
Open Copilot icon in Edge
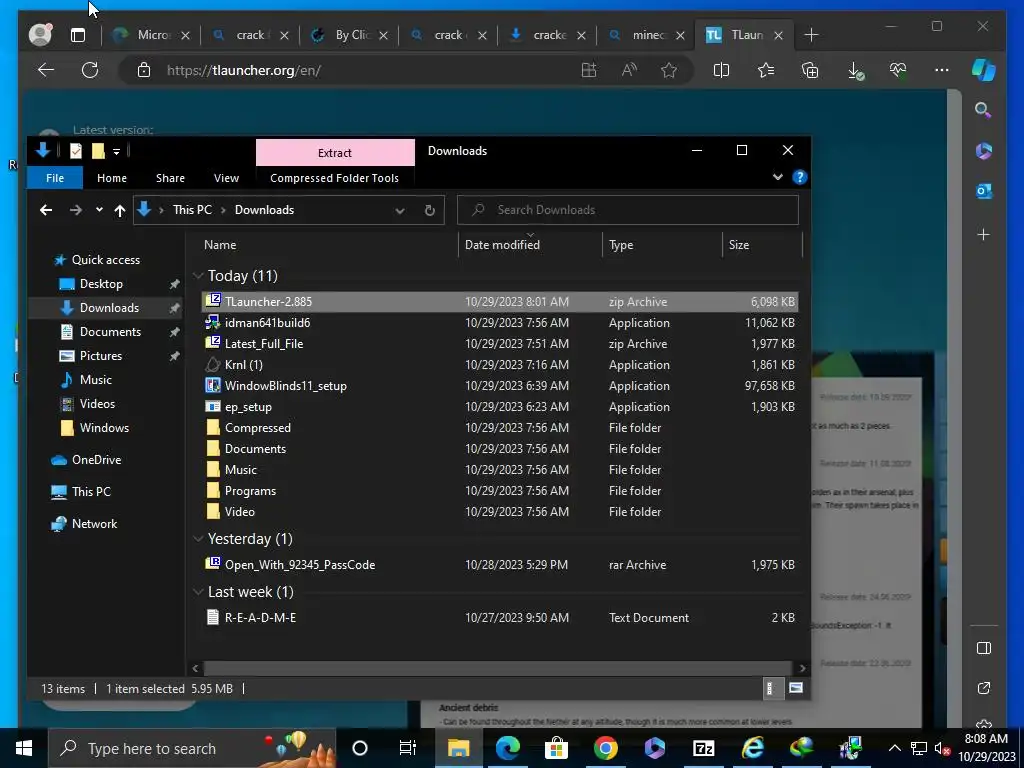tap(984, 70)
